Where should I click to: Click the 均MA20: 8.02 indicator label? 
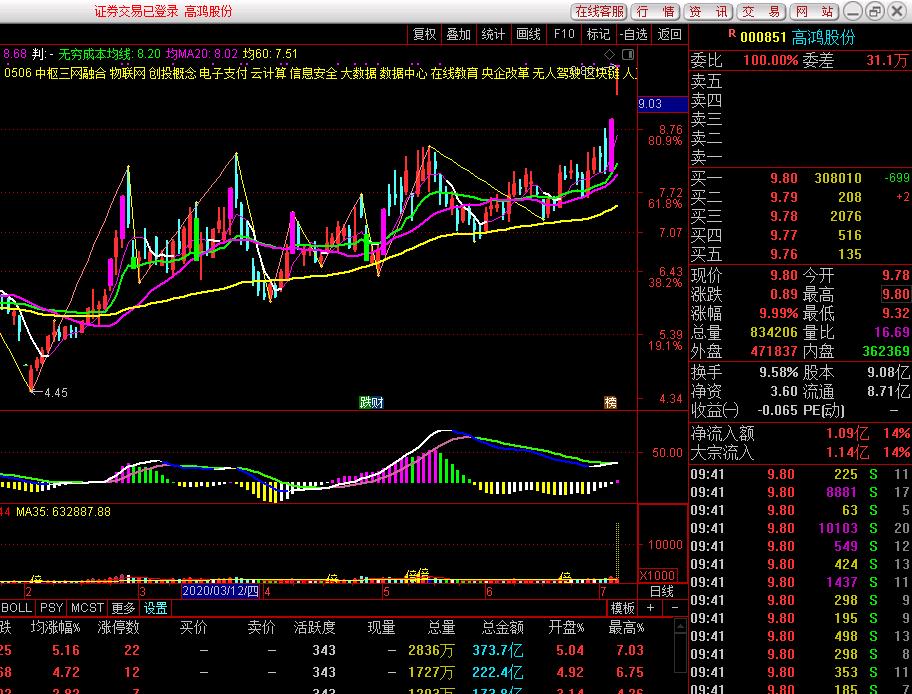(201, 54)
